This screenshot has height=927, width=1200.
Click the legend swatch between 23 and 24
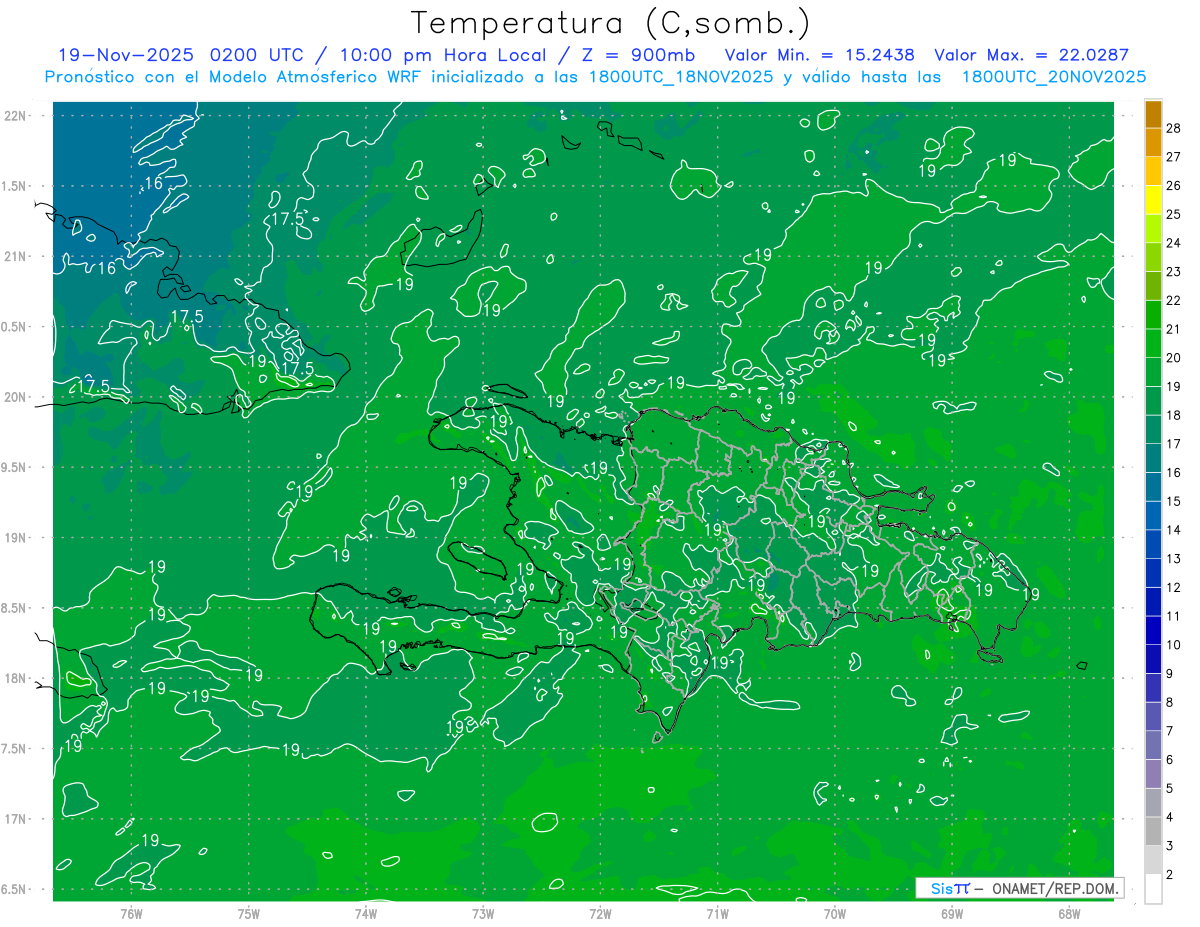pos(1153,258)
